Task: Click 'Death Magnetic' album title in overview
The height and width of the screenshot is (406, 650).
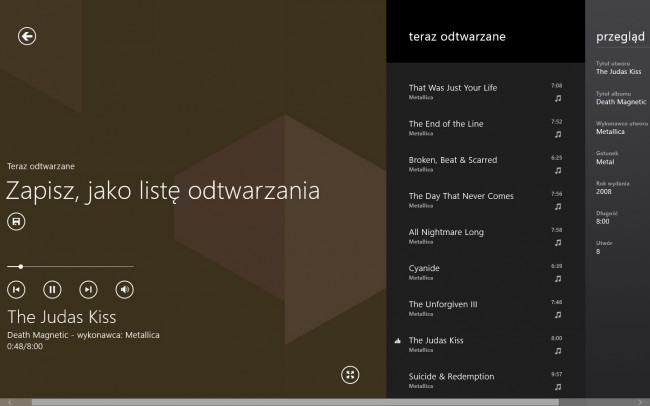Action: (x=621, y=102)
